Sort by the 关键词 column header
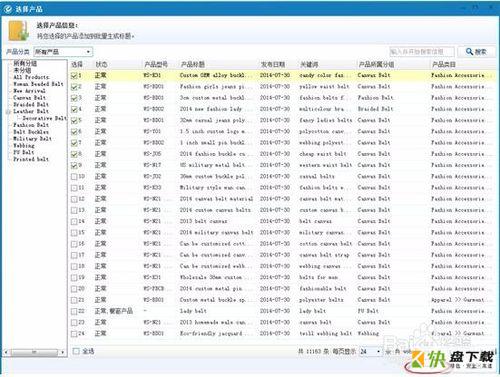Screen dimensions: 500x377 tap(309, 64)
